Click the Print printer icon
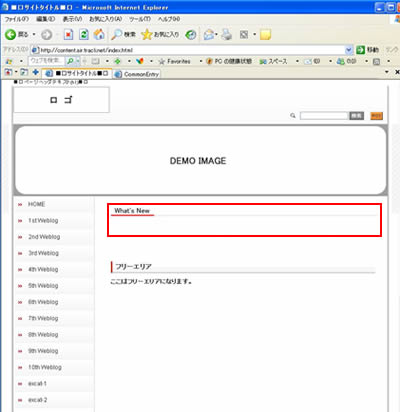Image resolution: width=400 pixels, height=412 pixels. (227, 34)
